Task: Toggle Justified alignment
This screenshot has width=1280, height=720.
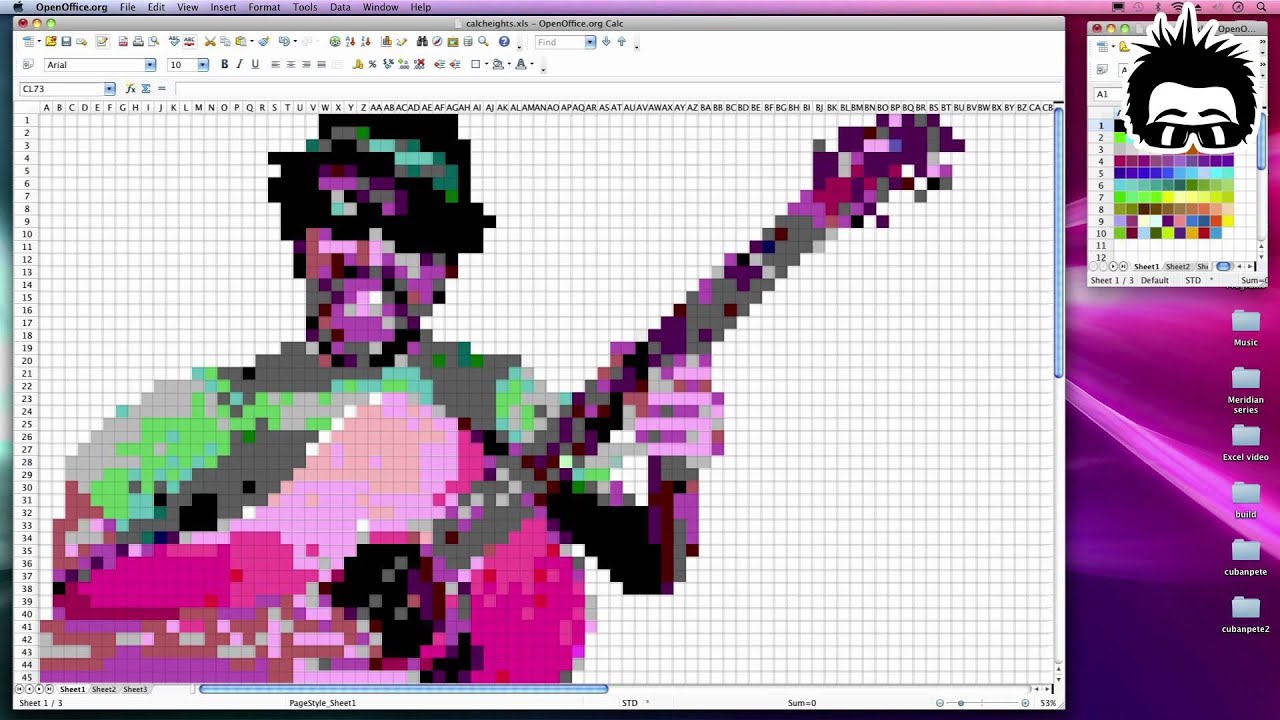Action: click(x=321, y=64)
